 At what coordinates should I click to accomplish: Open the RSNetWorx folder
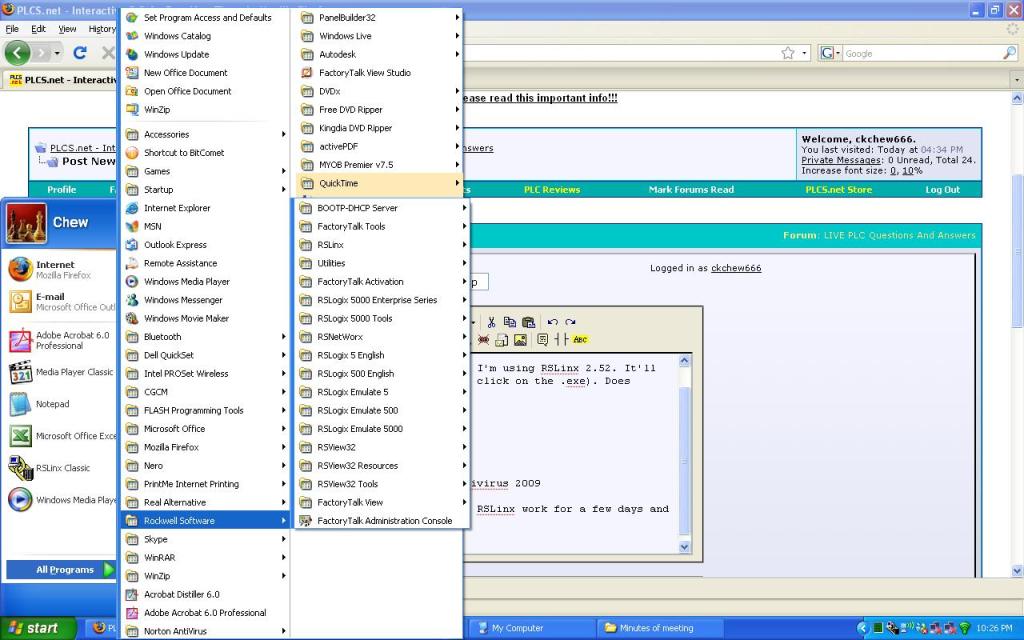pos(381,337)
